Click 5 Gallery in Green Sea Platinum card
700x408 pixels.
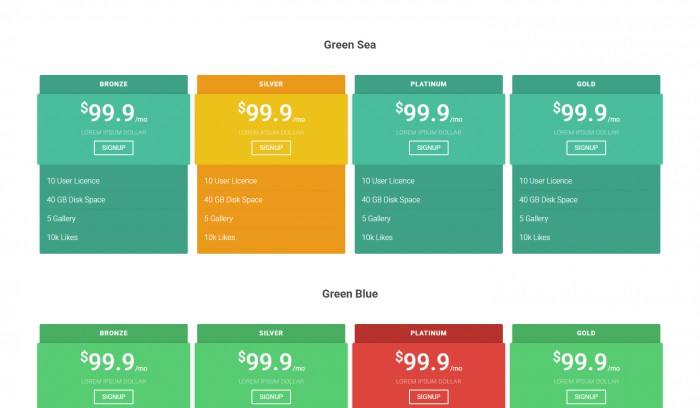[x=376, y=219]
